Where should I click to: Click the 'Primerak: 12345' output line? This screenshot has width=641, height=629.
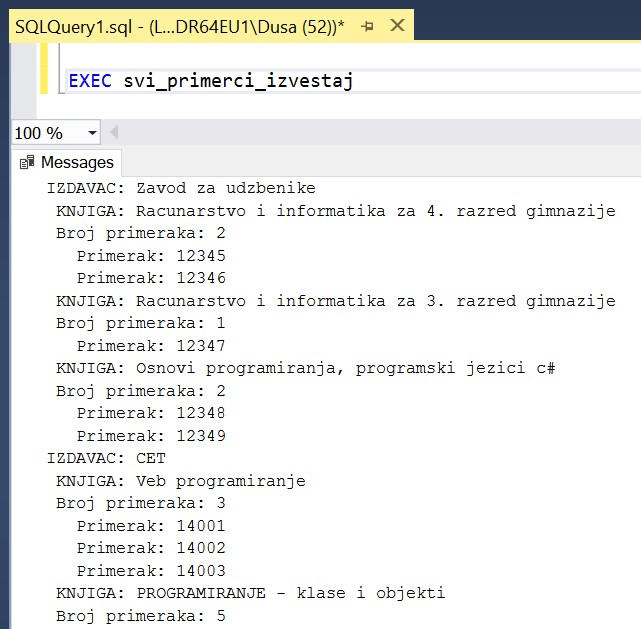(151, 256)
